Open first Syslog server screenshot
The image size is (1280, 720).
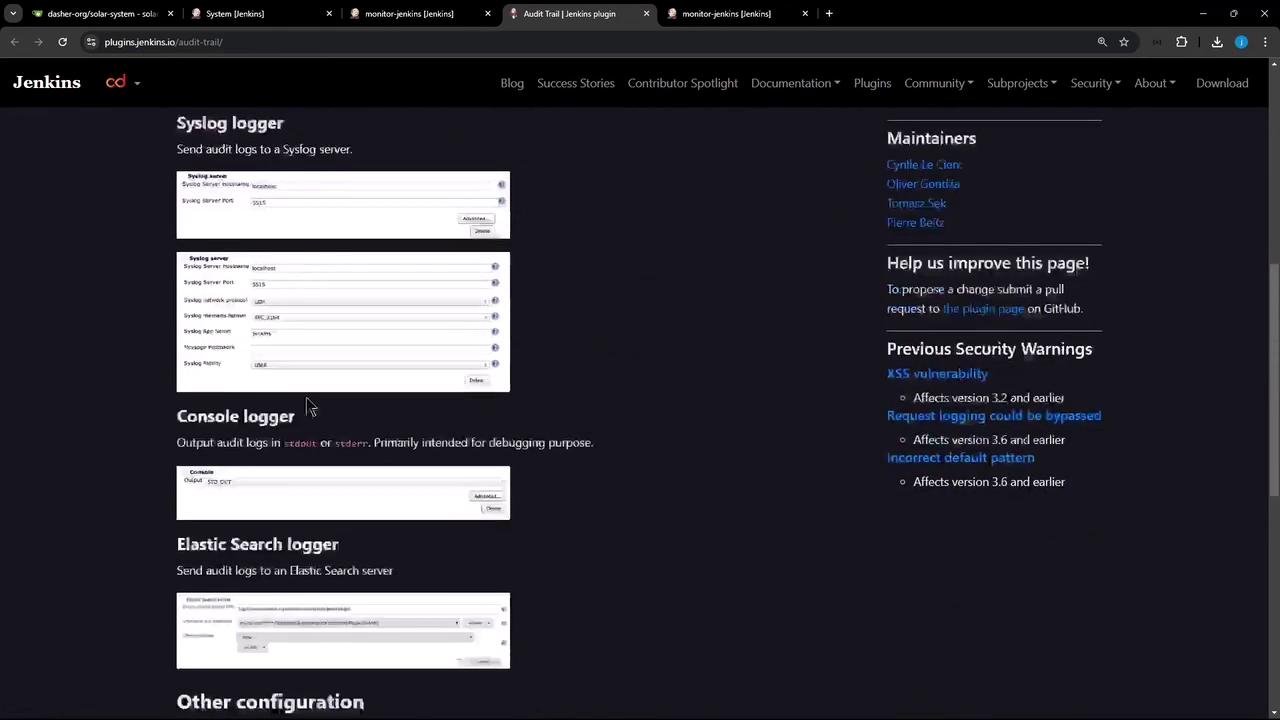click(x=343, y=205)
